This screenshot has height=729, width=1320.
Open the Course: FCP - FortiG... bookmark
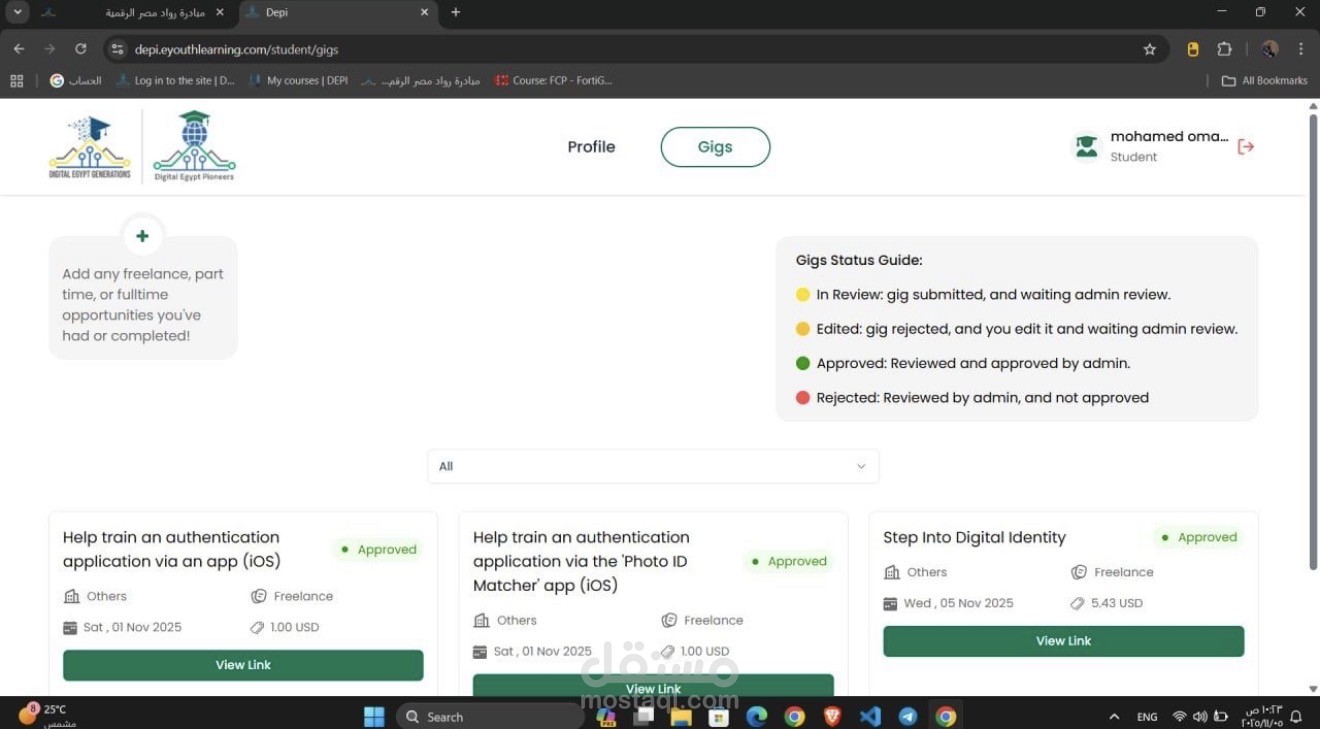553,81
